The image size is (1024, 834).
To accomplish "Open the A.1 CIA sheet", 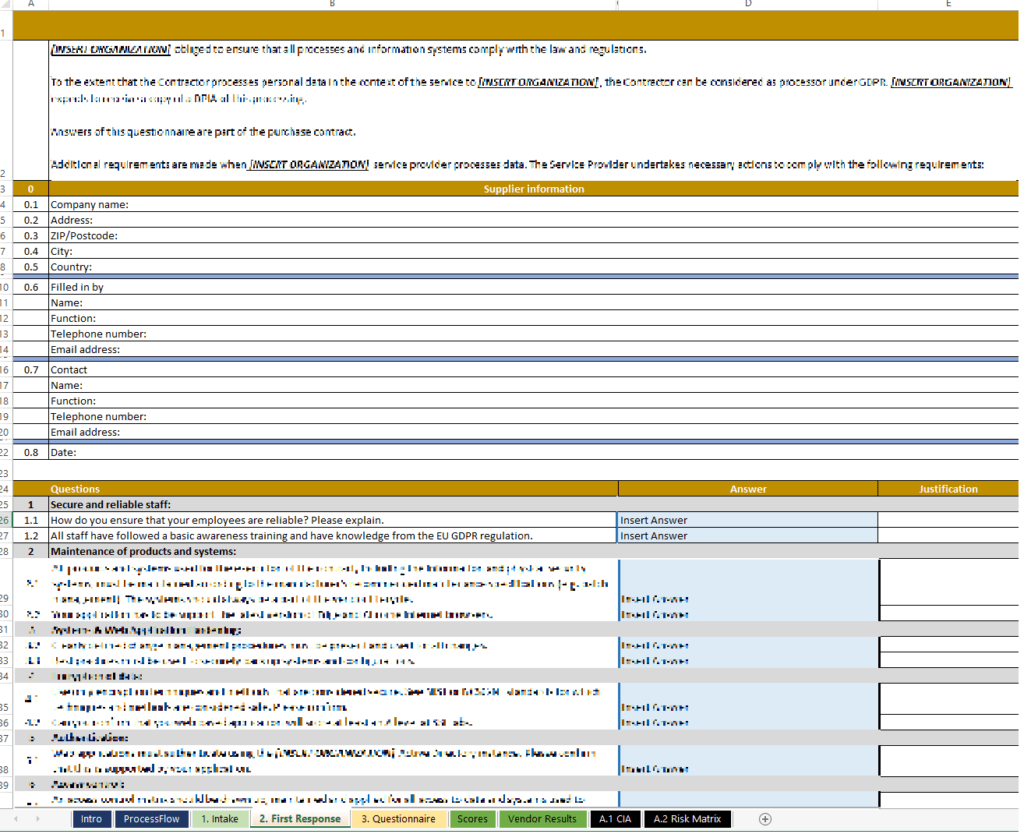I will [x=614, y=819].
